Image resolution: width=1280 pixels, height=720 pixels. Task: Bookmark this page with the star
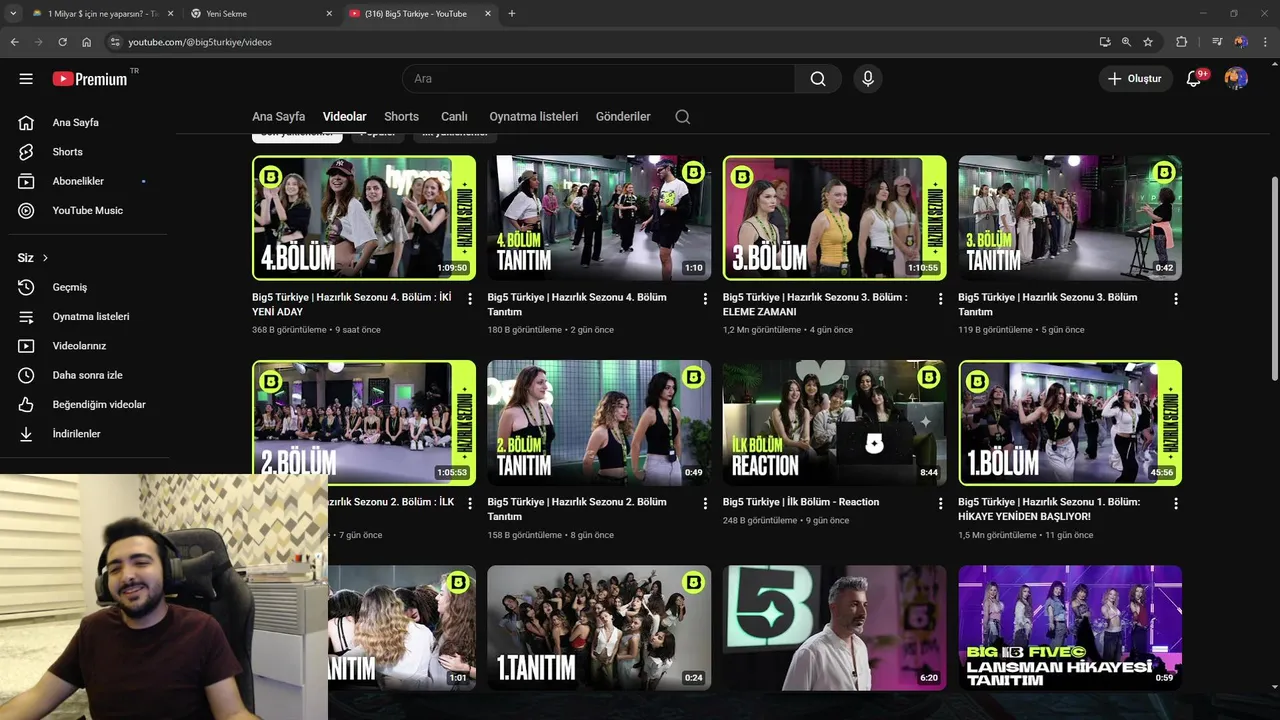pos(1148,42)
